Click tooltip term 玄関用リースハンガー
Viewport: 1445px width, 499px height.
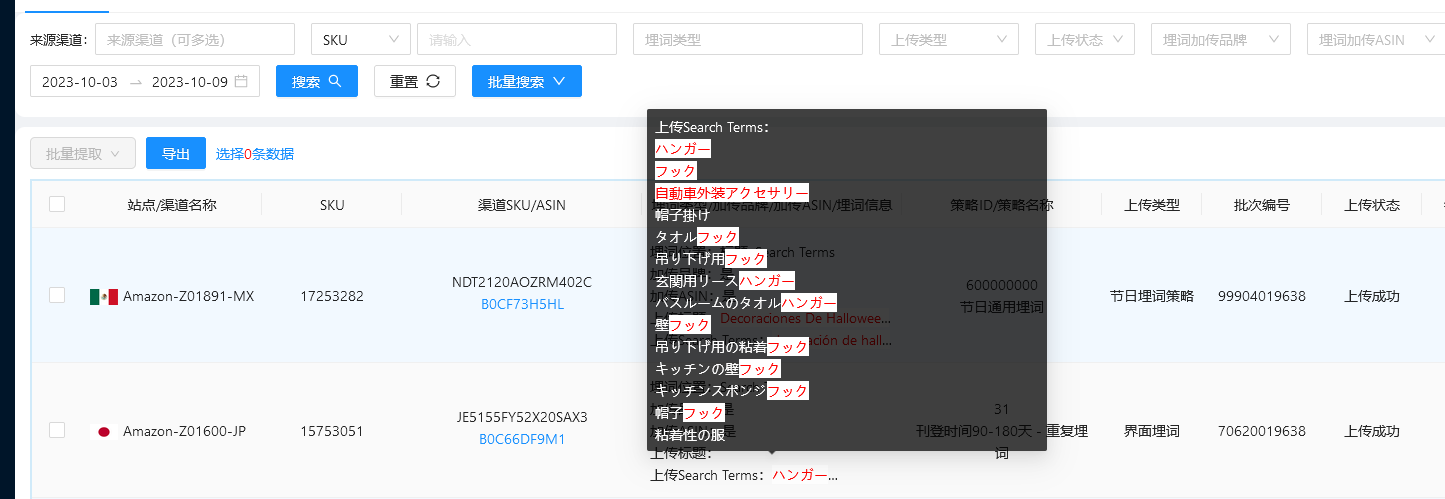point(725,281)
